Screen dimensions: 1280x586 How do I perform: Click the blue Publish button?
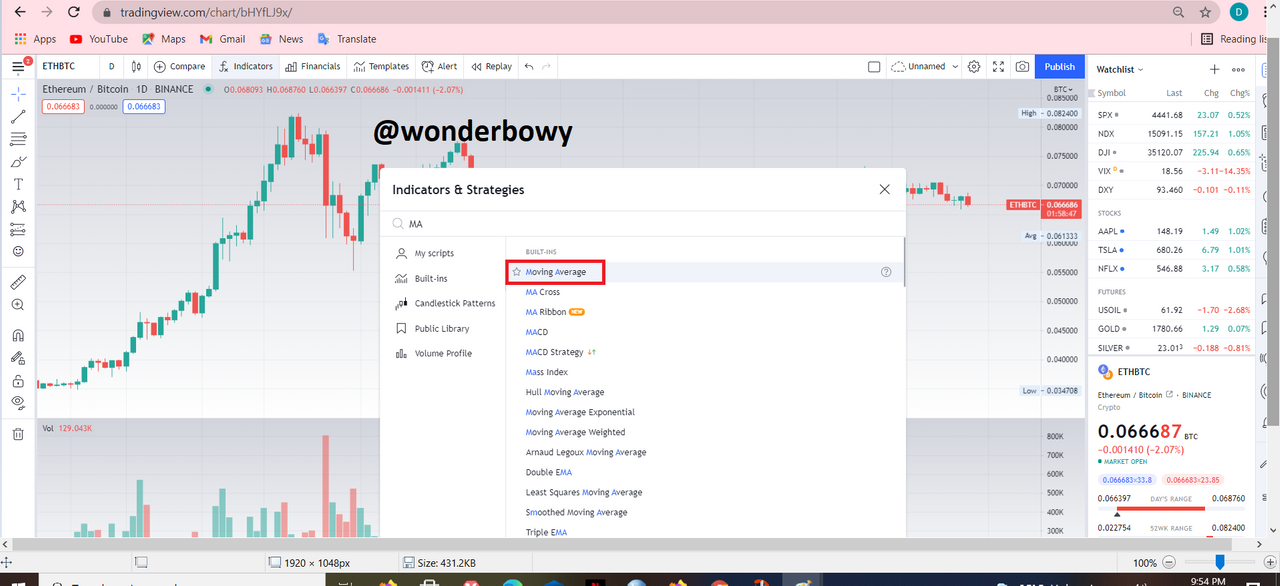(x=1060, y=67)
